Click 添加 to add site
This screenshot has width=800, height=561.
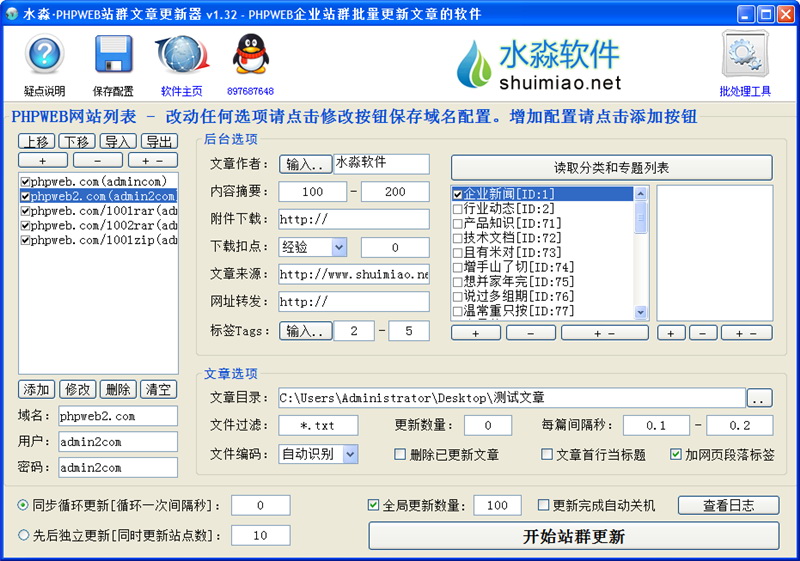click(37, 390)
